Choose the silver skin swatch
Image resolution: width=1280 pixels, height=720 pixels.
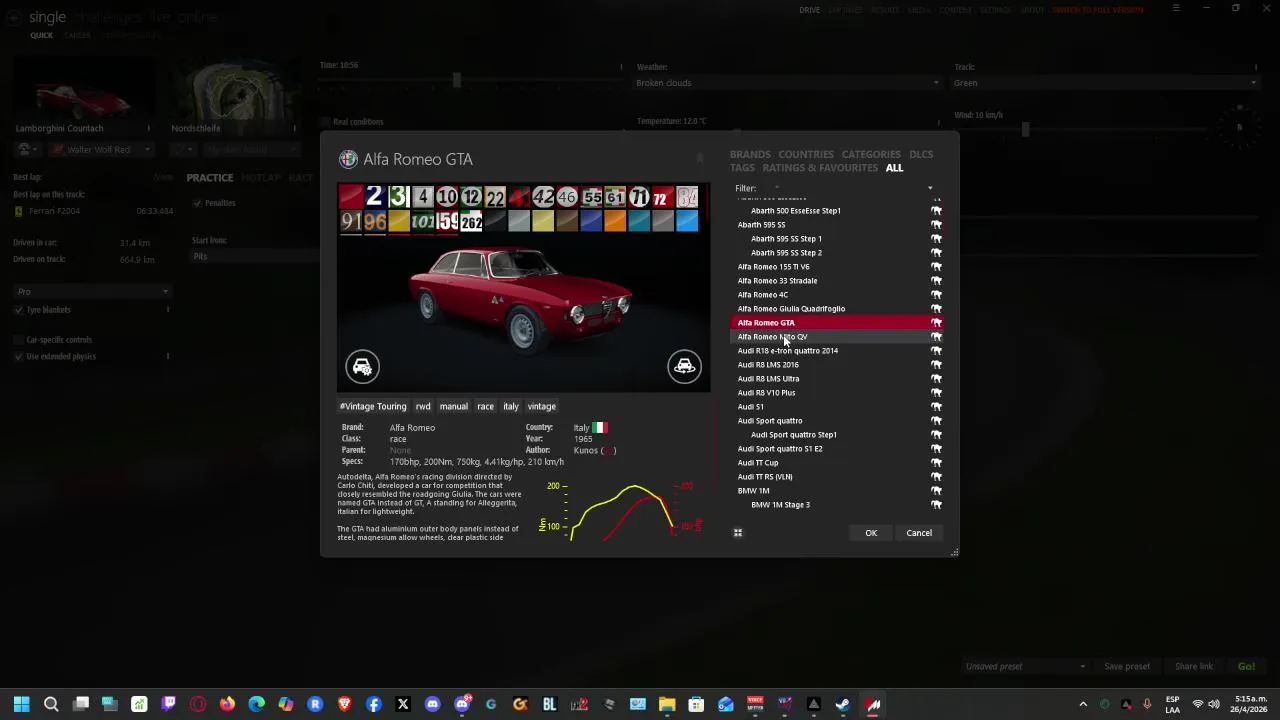click(x=519, y=221)
